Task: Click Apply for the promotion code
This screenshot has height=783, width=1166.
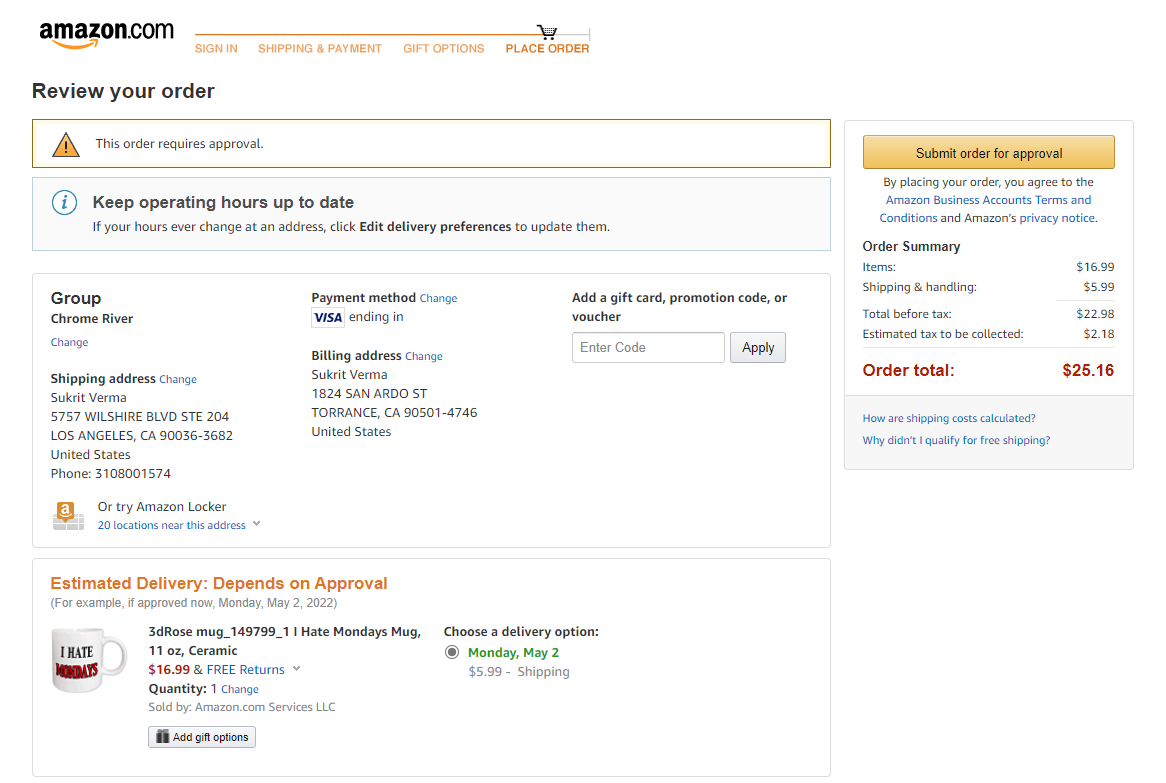Action: point(758,348)
